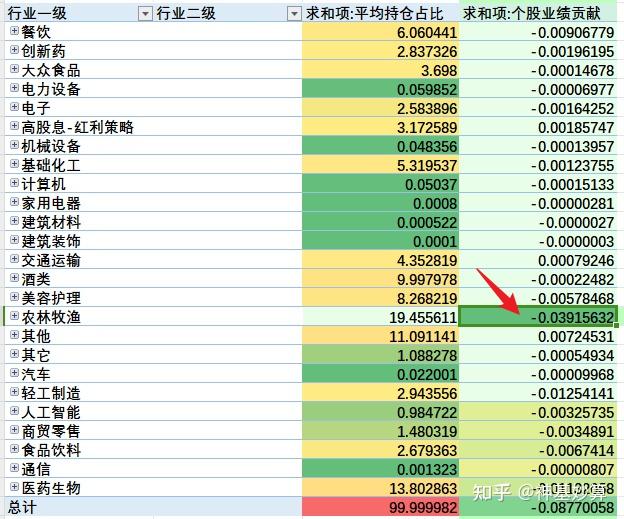Expand the 创新药 row
Viewport: 624px width, 519px height.
click(x=14, y=50)
